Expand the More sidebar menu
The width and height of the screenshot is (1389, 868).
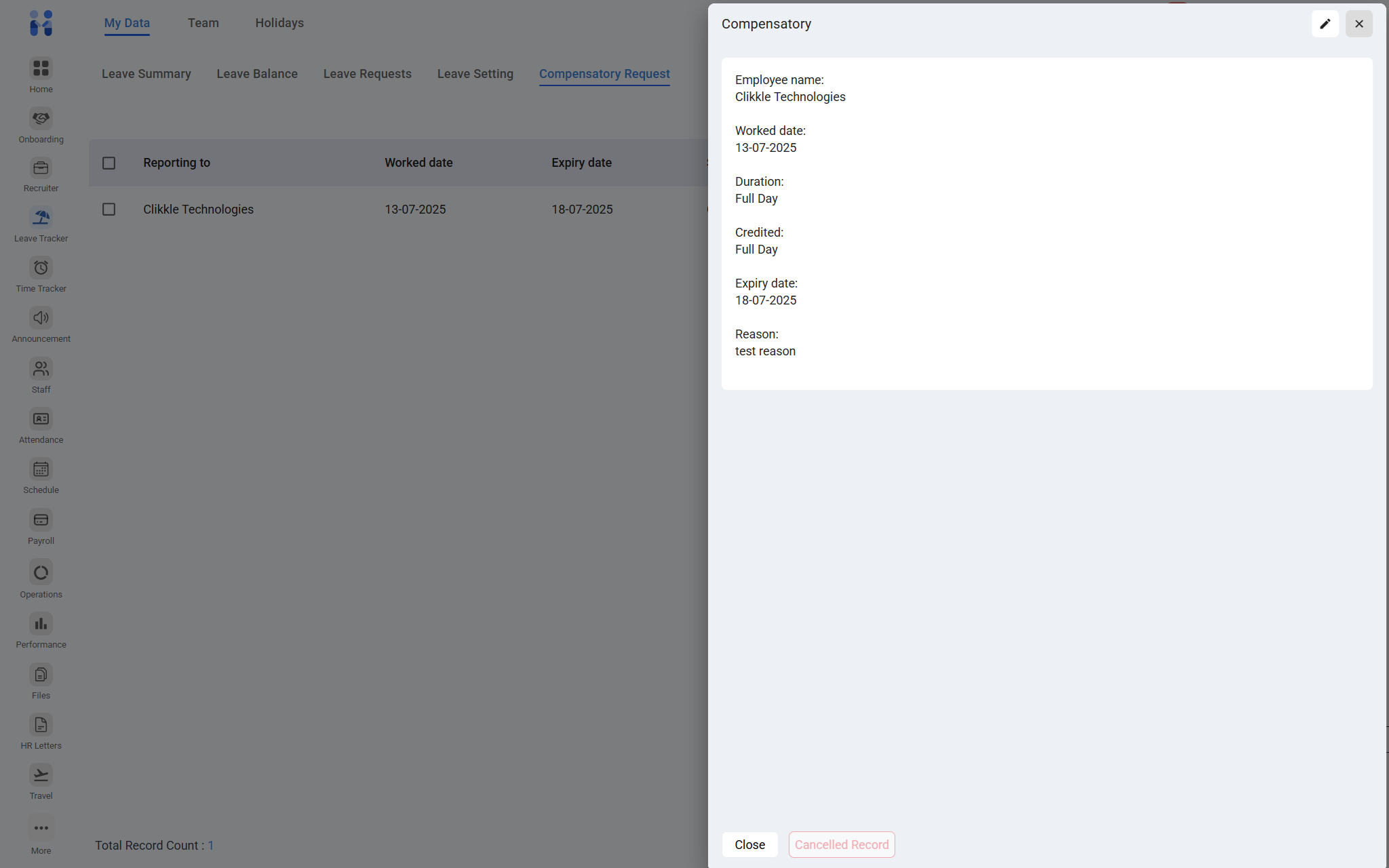41,829
